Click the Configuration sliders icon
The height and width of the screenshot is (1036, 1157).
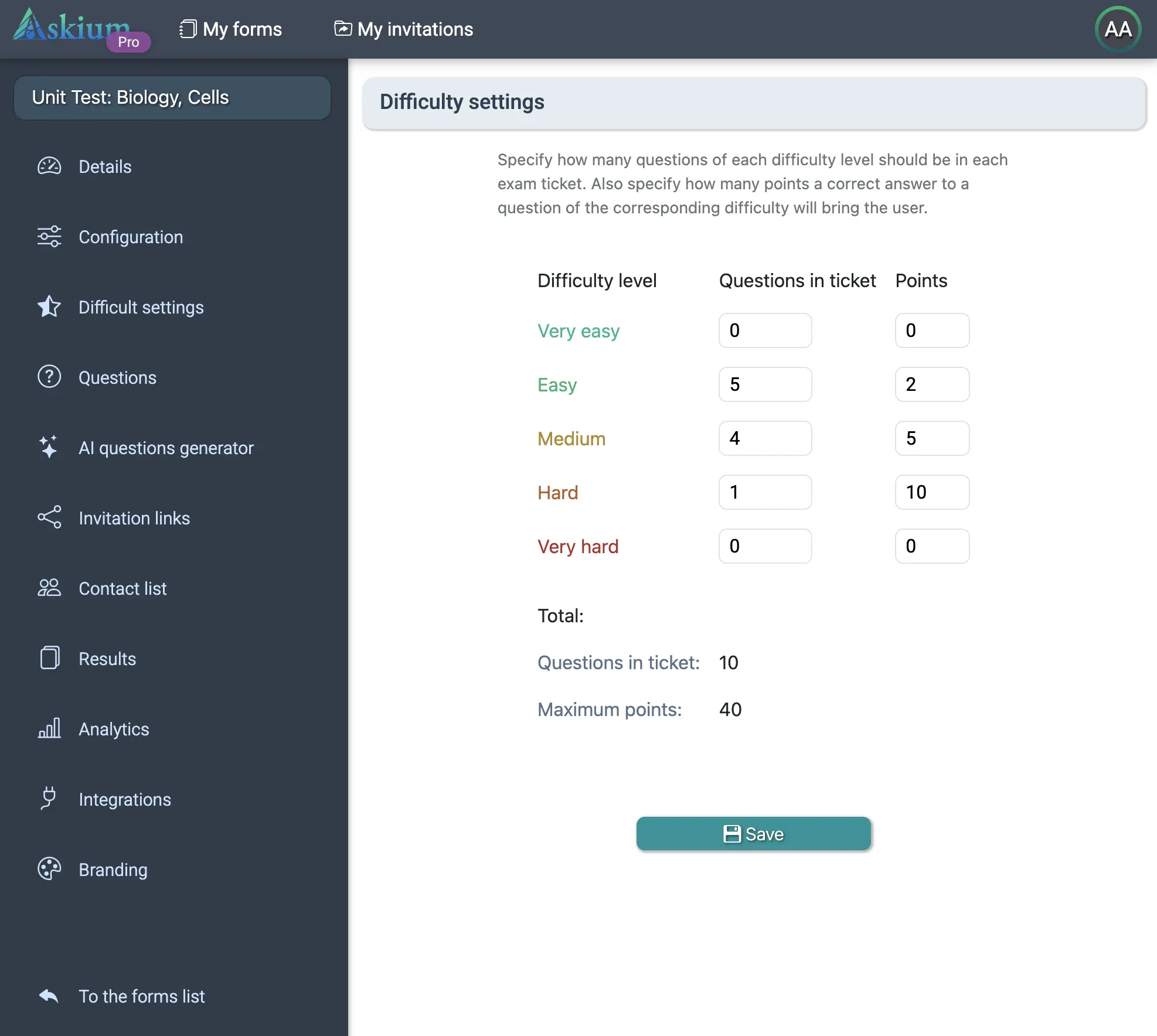(49, 237)
